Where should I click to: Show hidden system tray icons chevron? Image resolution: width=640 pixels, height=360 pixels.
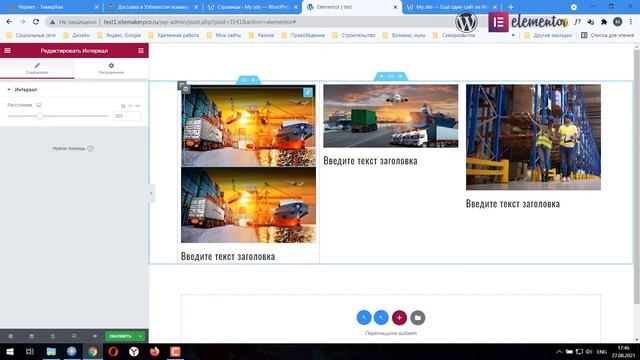[559, 351]
